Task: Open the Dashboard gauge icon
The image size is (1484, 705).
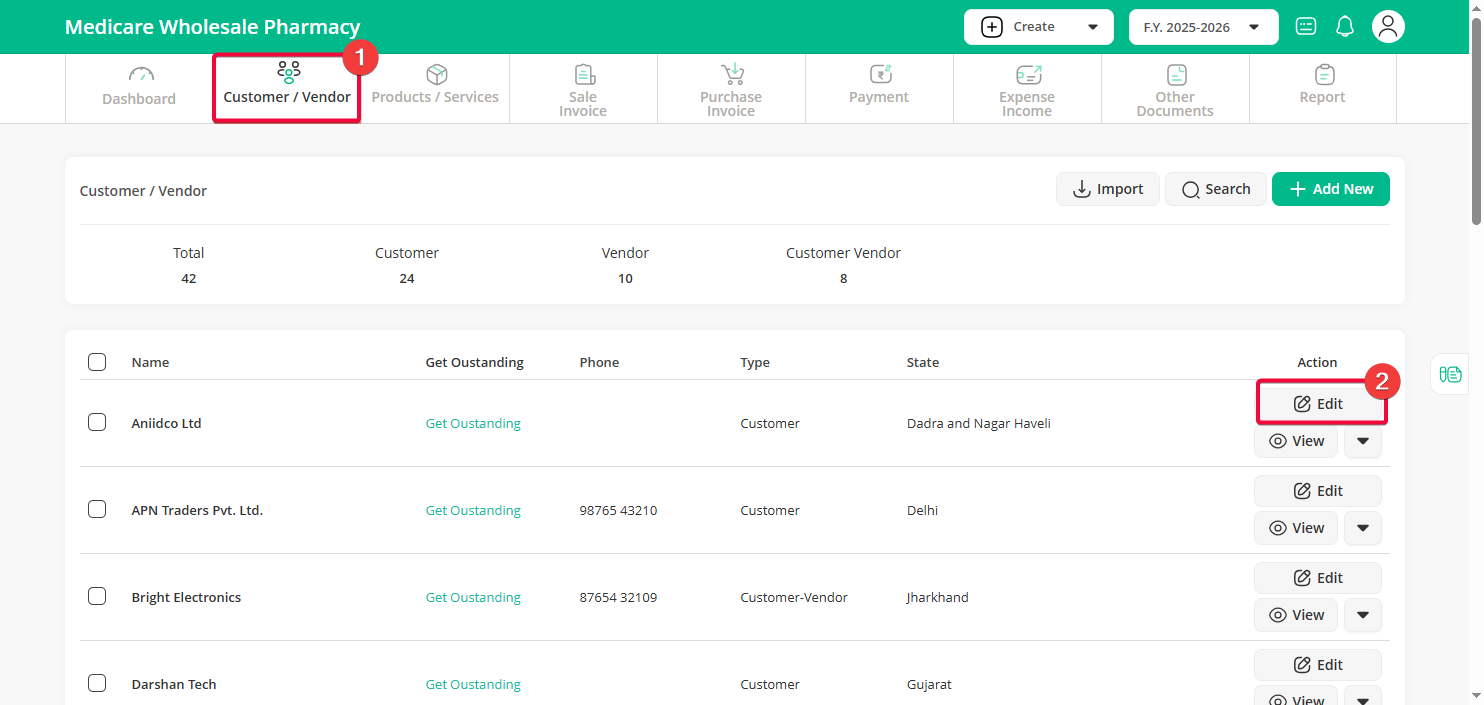Action: (x=140, y=76)
